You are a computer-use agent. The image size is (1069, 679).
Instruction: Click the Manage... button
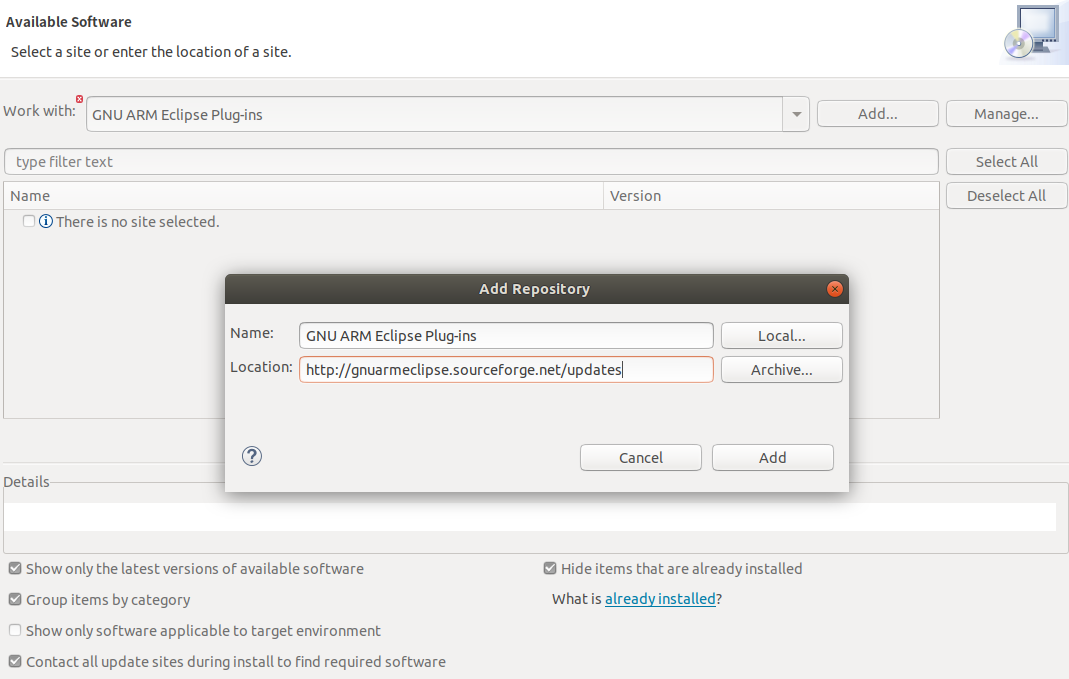[1006, 114]
